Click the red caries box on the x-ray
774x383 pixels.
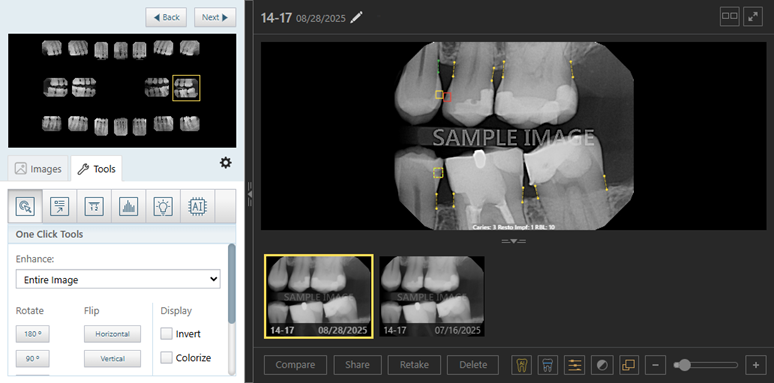[x=447, y=97]
